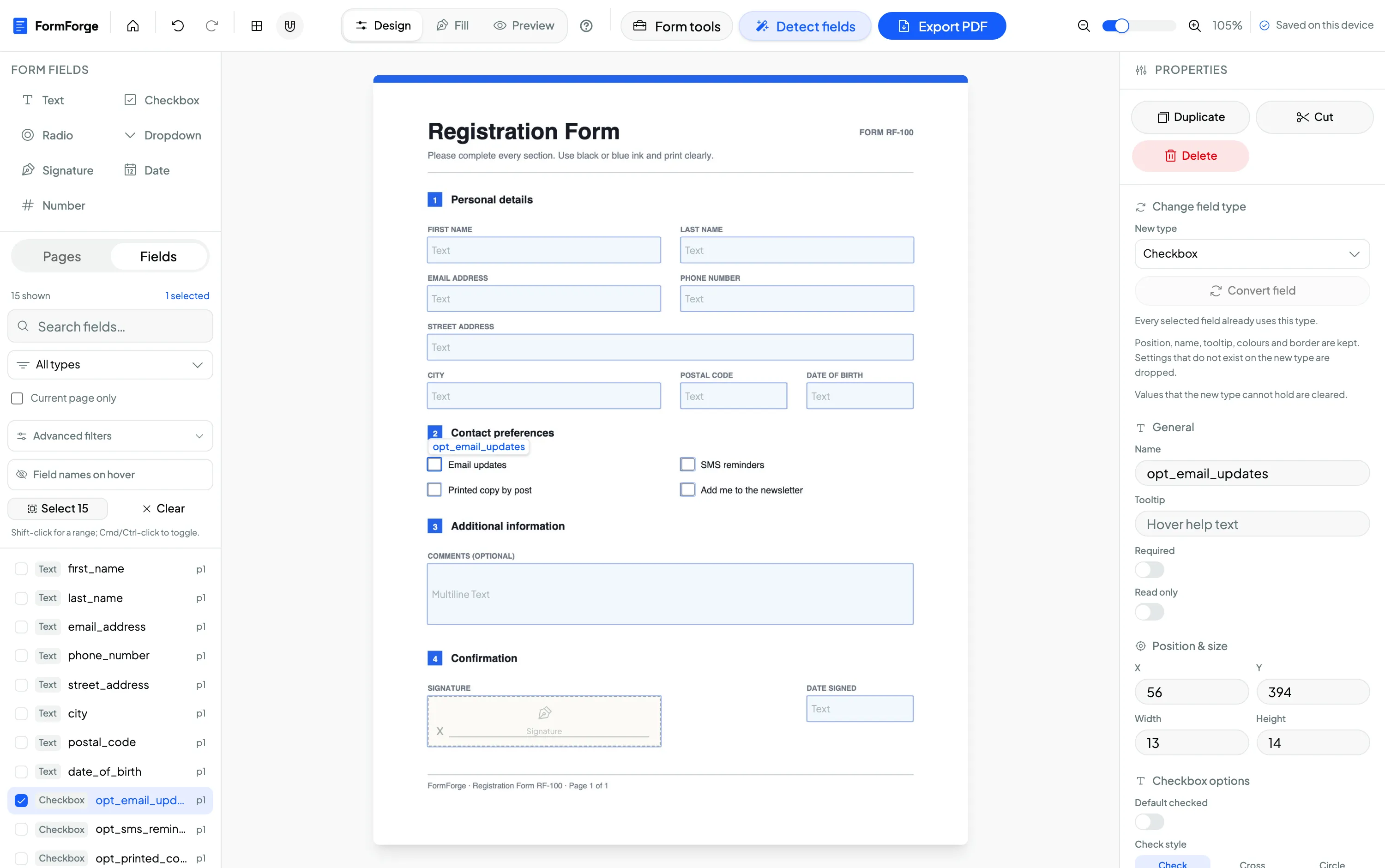Image resolution: width=1385 pixels, height=868 pixels.
Task: Toggle the Read only switch
Action: (1149, 612)
